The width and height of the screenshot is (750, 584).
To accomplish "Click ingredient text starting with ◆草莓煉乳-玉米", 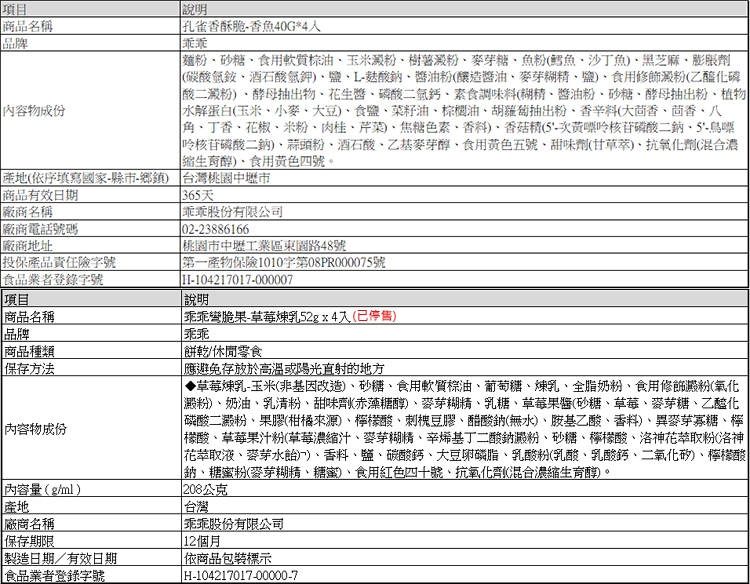I will point(464,429).
